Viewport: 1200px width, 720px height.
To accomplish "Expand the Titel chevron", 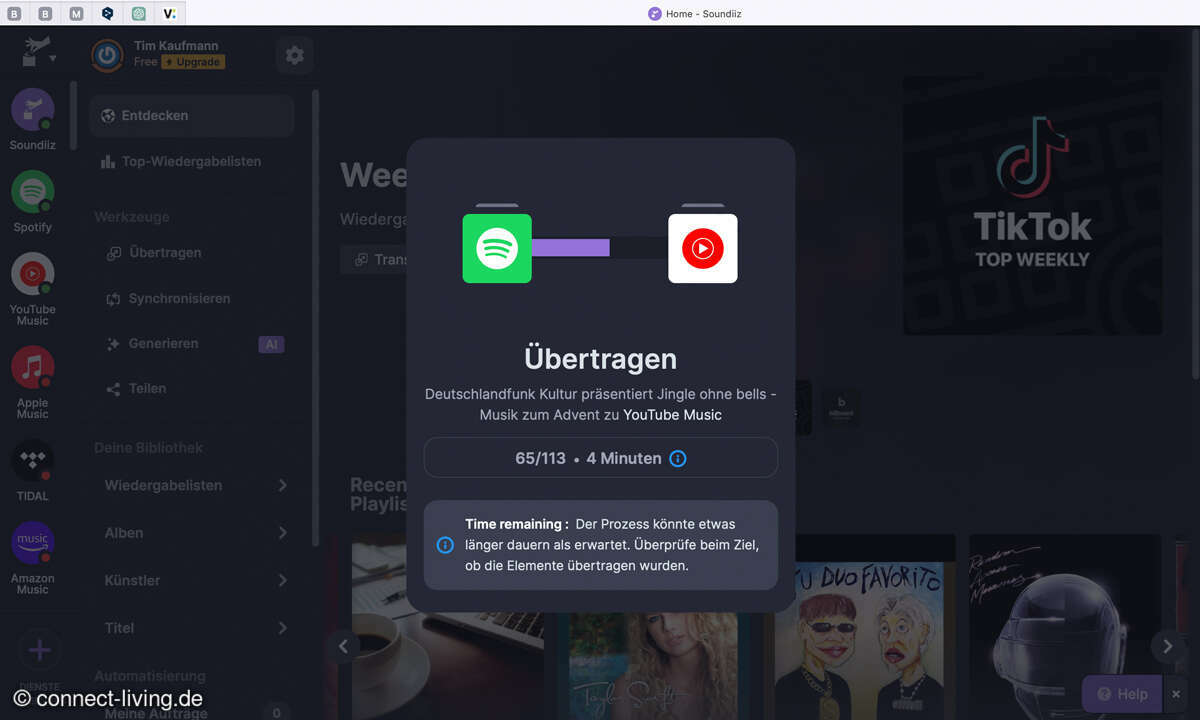I will tap(282, 628).
